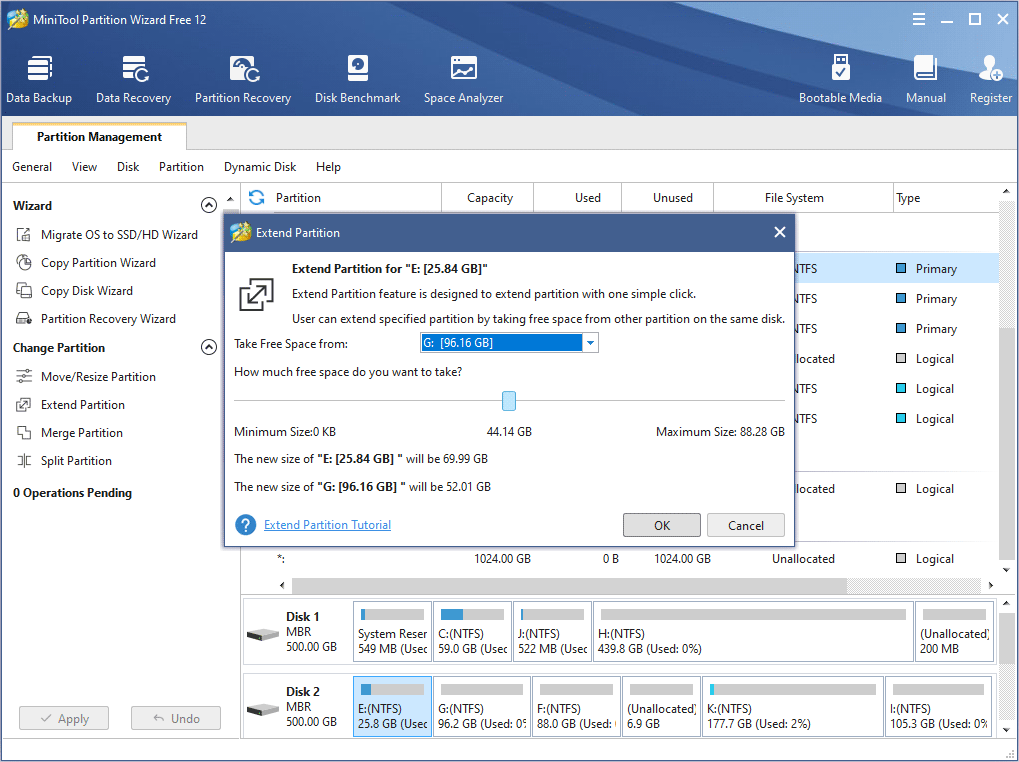
Task: Open Space Analyzer
Action: point(463,79)
